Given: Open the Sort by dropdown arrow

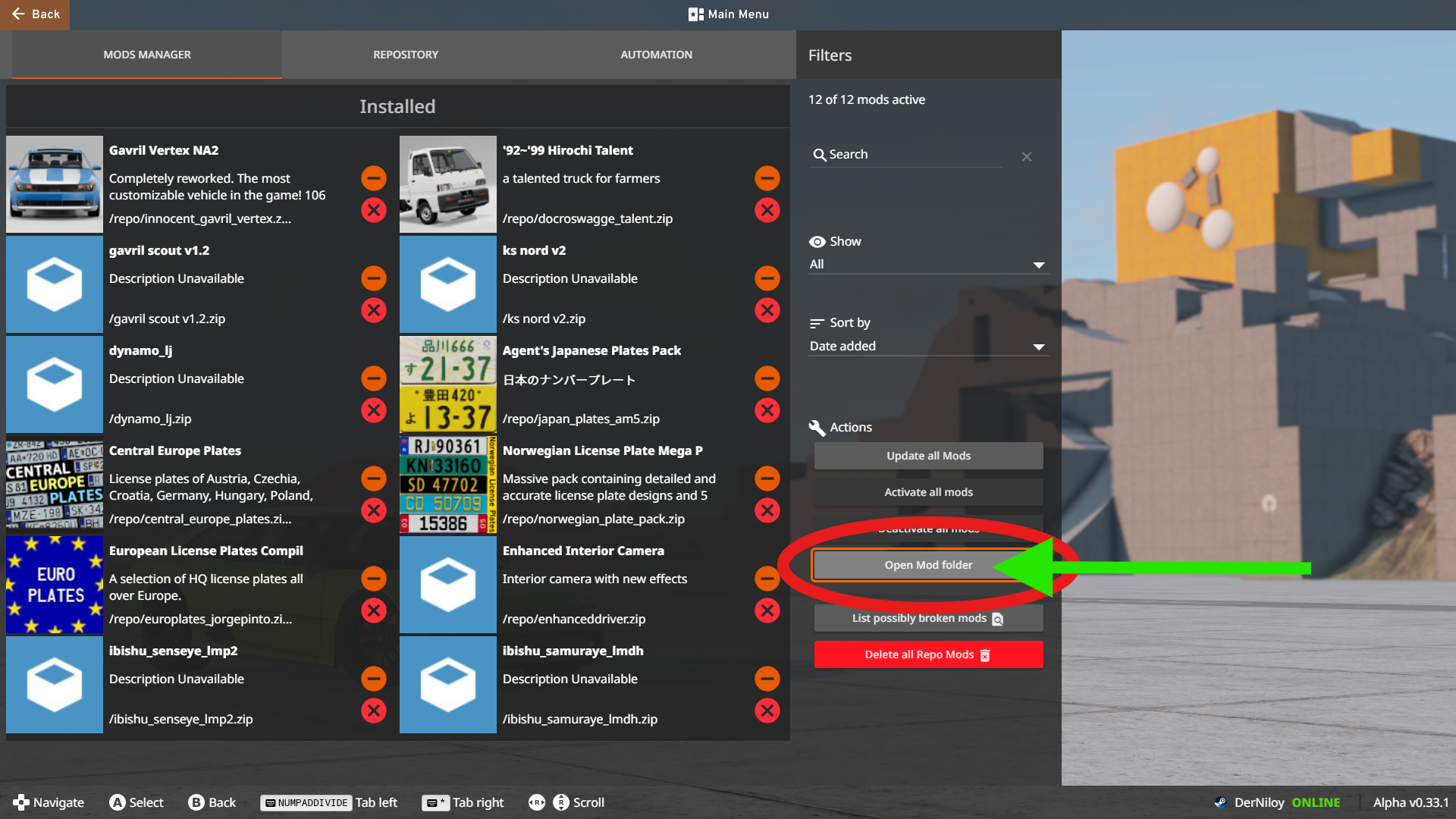Looking at the screenshot, I should 1038,347.
